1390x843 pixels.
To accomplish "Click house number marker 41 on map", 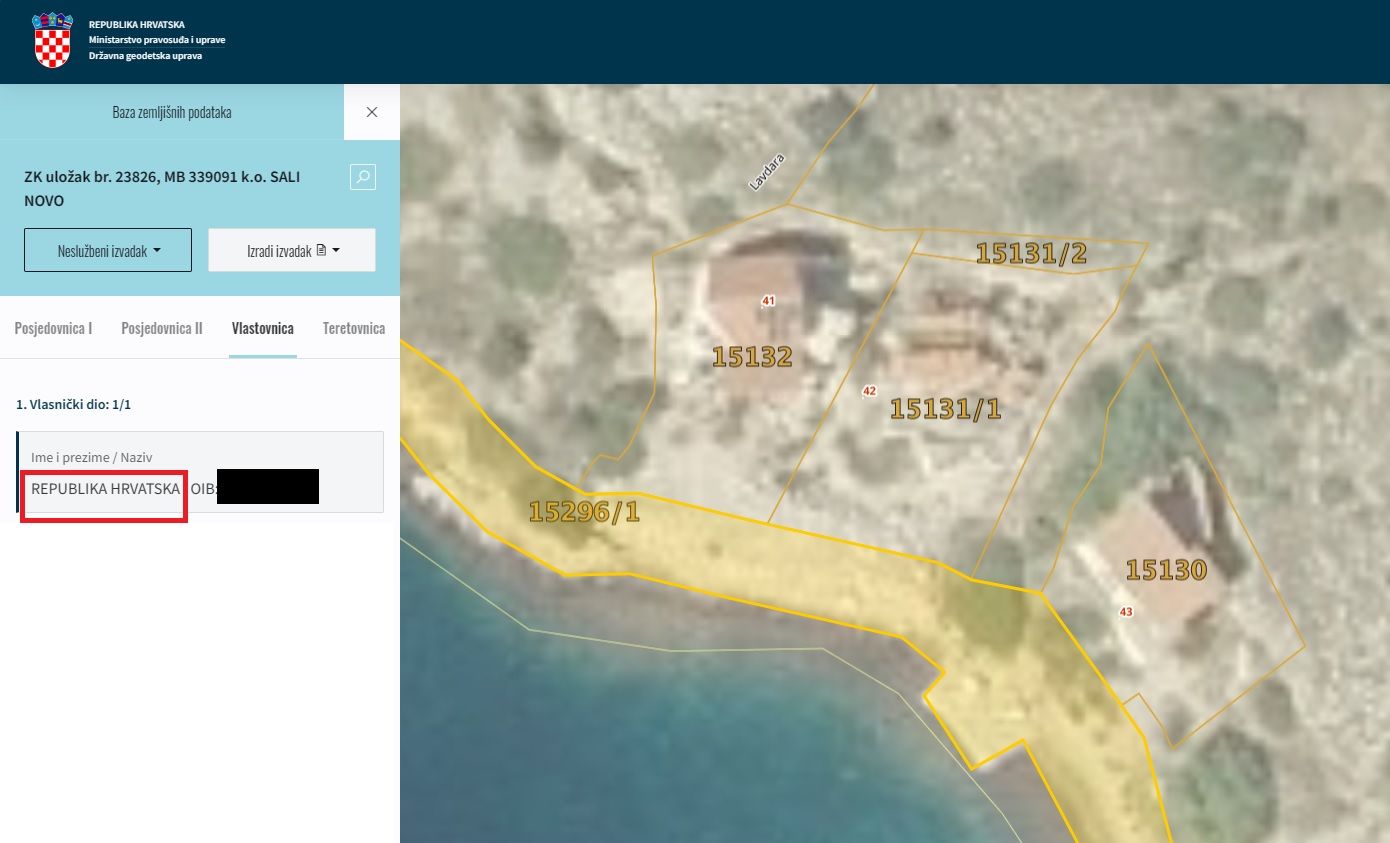I will pos(768,301).
